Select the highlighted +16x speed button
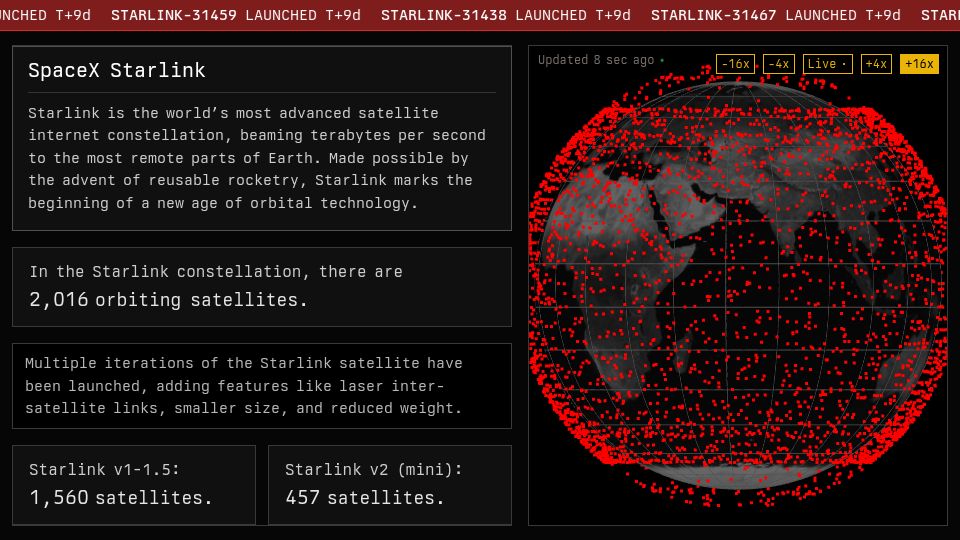960x540 pixels. (x=919, y=64)
